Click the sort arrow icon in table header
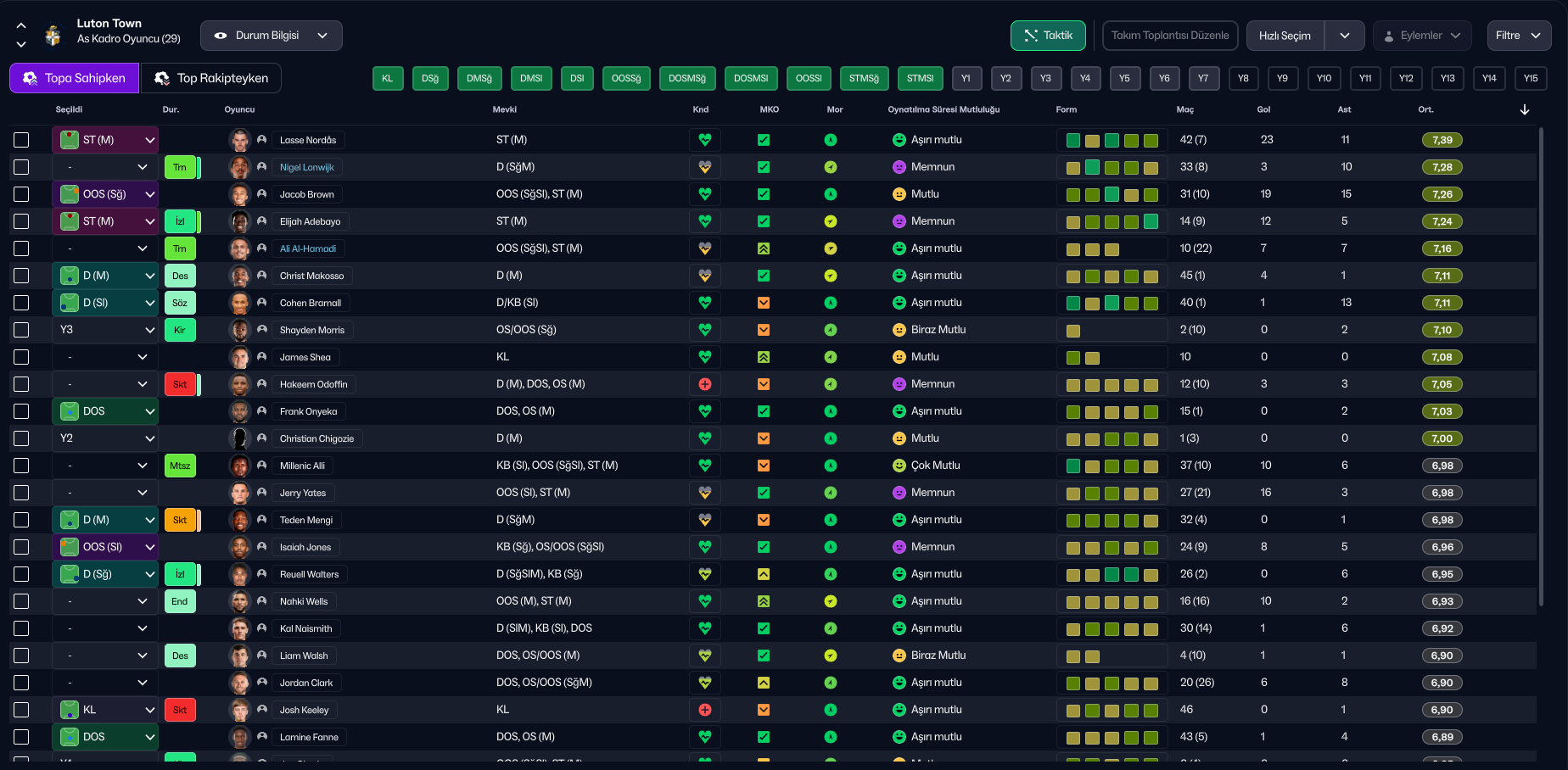This screenshot has height=770, width=1568. click(1525, 109)
